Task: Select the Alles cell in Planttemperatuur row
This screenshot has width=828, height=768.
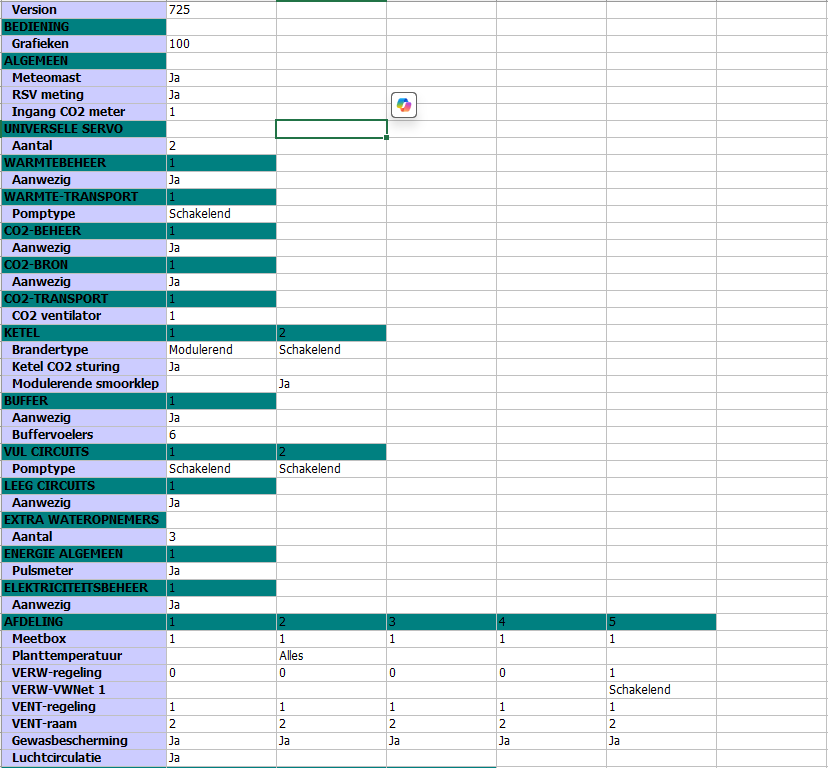Action: coord(331,655)
